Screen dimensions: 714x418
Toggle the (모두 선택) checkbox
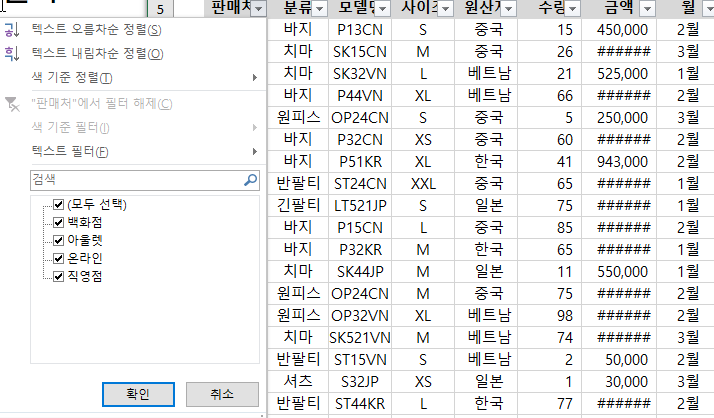point(58,204)
